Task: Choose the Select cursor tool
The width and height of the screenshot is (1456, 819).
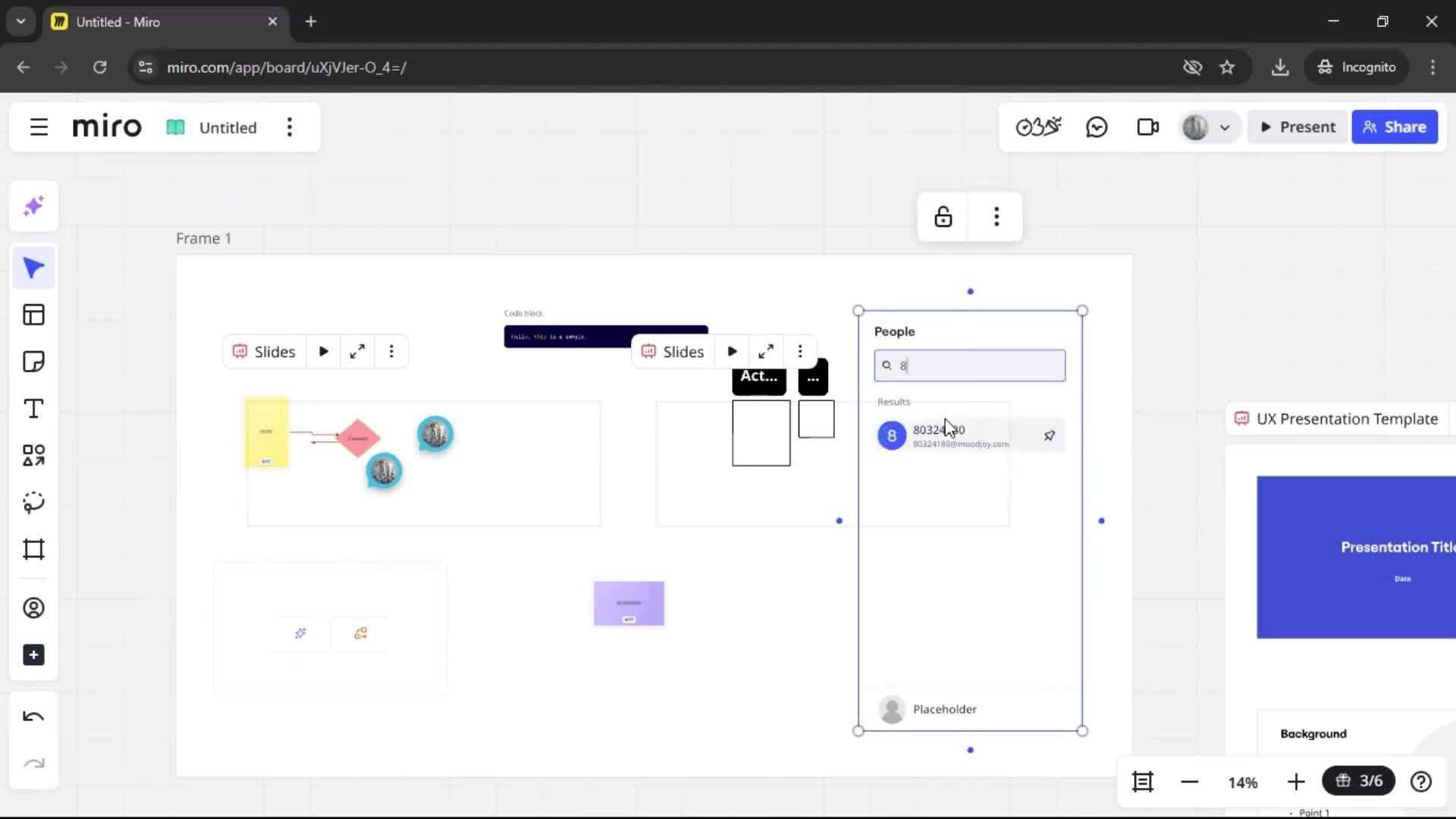Action: point(33,268)
